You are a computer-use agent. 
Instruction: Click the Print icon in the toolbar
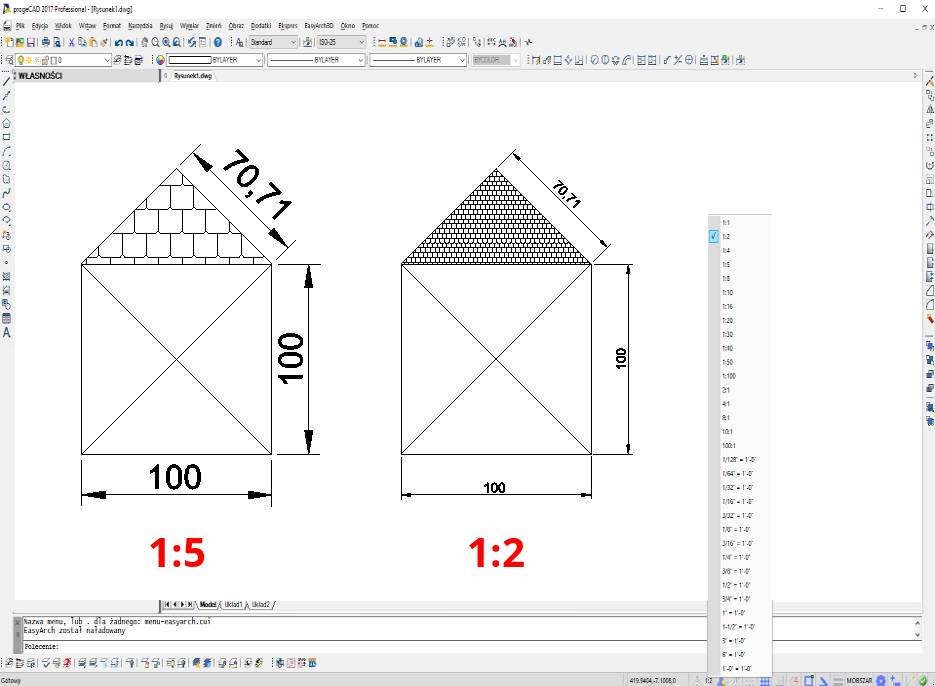45,43
